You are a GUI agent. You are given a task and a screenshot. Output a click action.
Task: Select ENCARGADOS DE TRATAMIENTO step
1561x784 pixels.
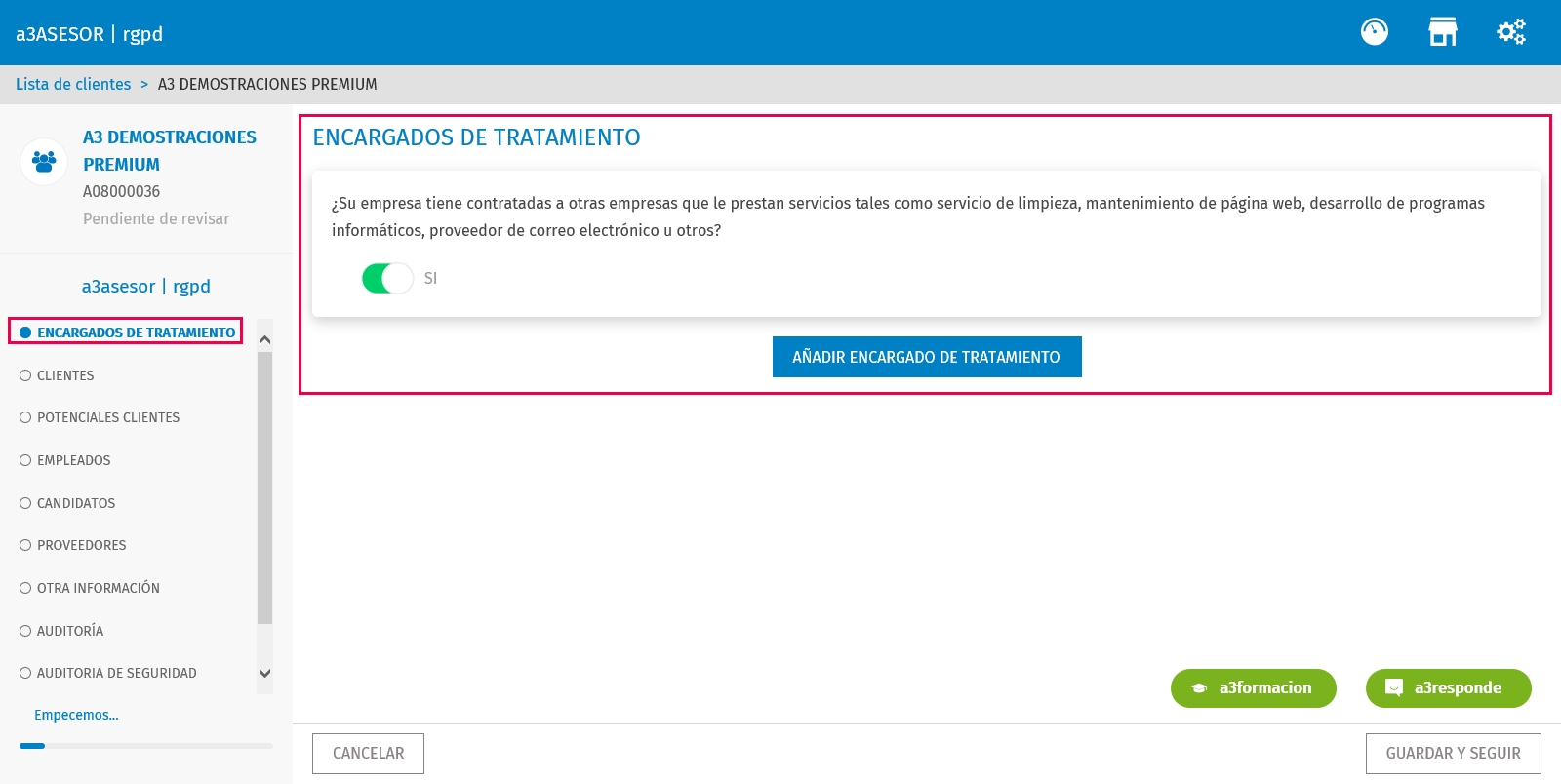click(x=127, y=333)
